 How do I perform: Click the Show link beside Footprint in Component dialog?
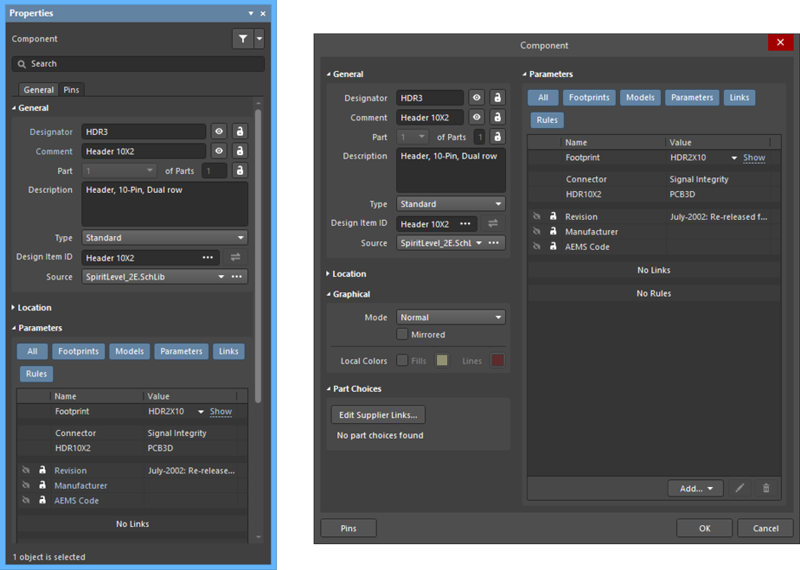754,158
